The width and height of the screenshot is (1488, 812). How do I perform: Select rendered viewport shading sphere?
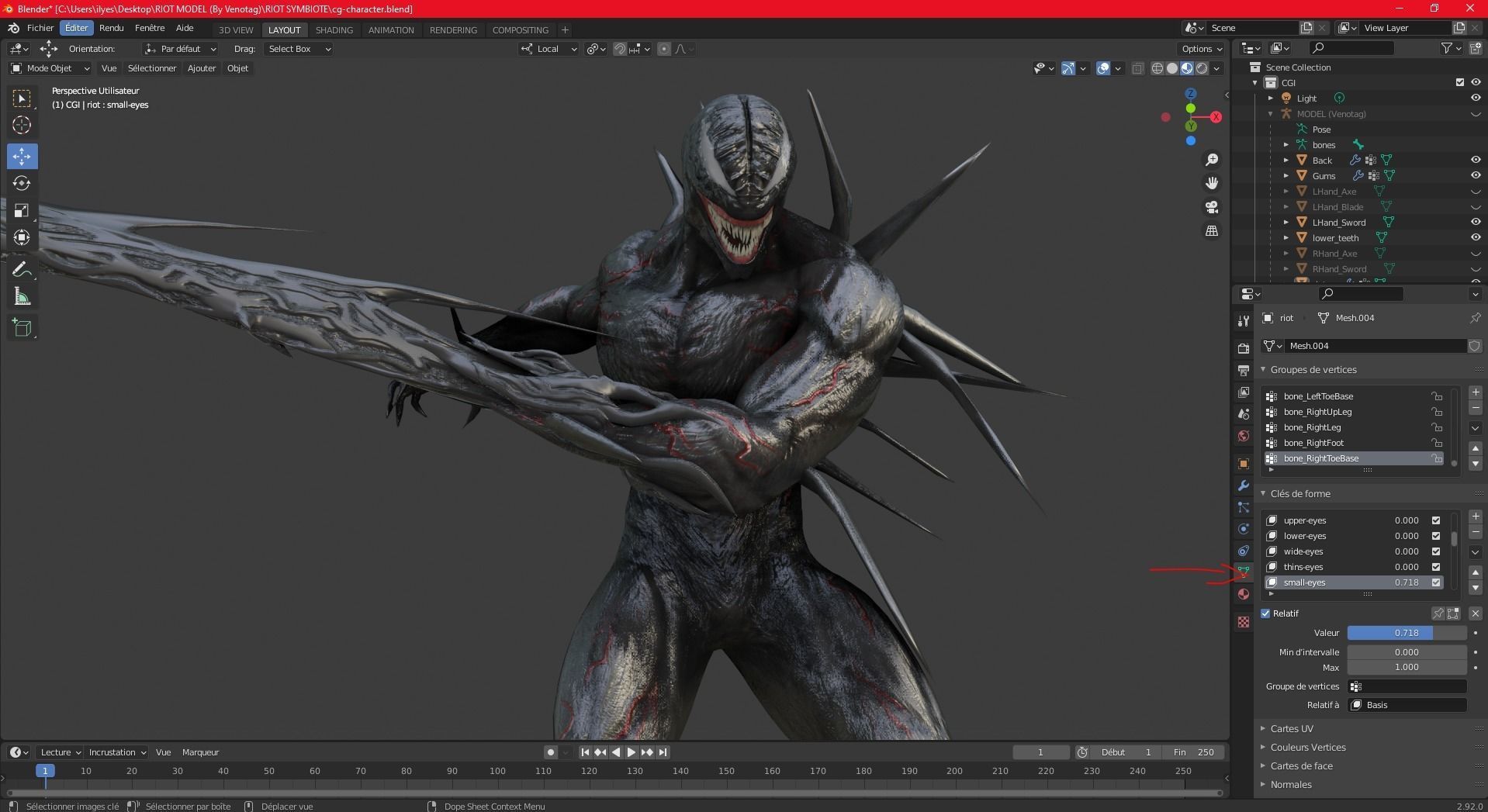coord(1202,68)
